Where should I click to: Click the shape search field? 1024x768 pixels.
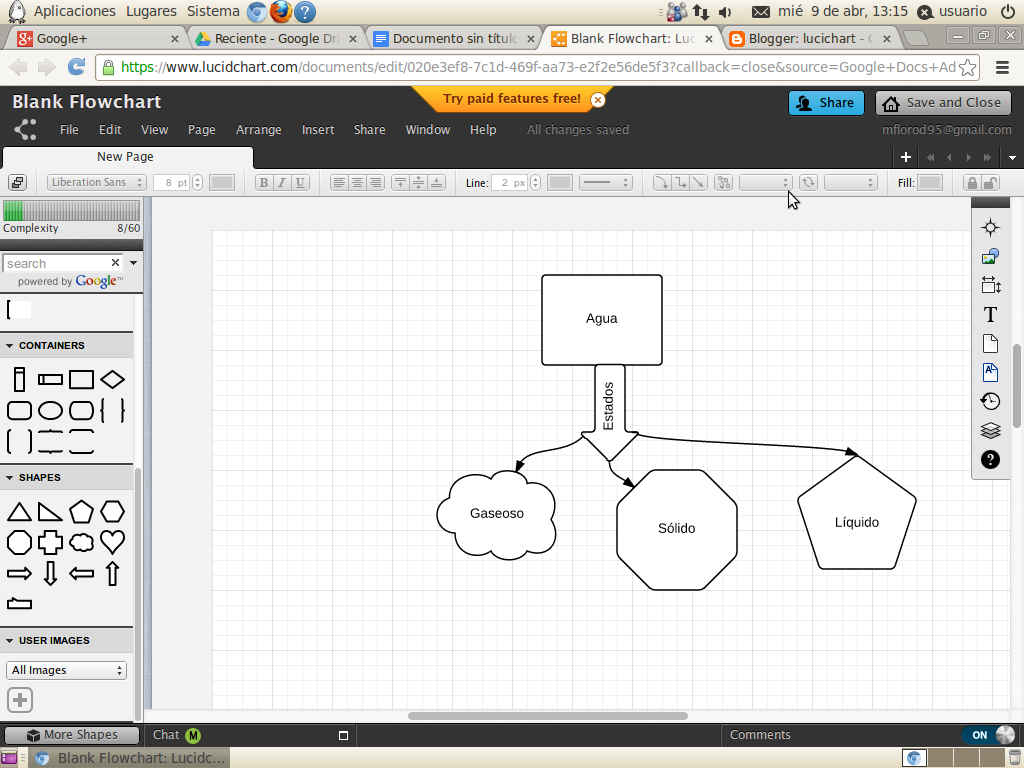(55, 263)
